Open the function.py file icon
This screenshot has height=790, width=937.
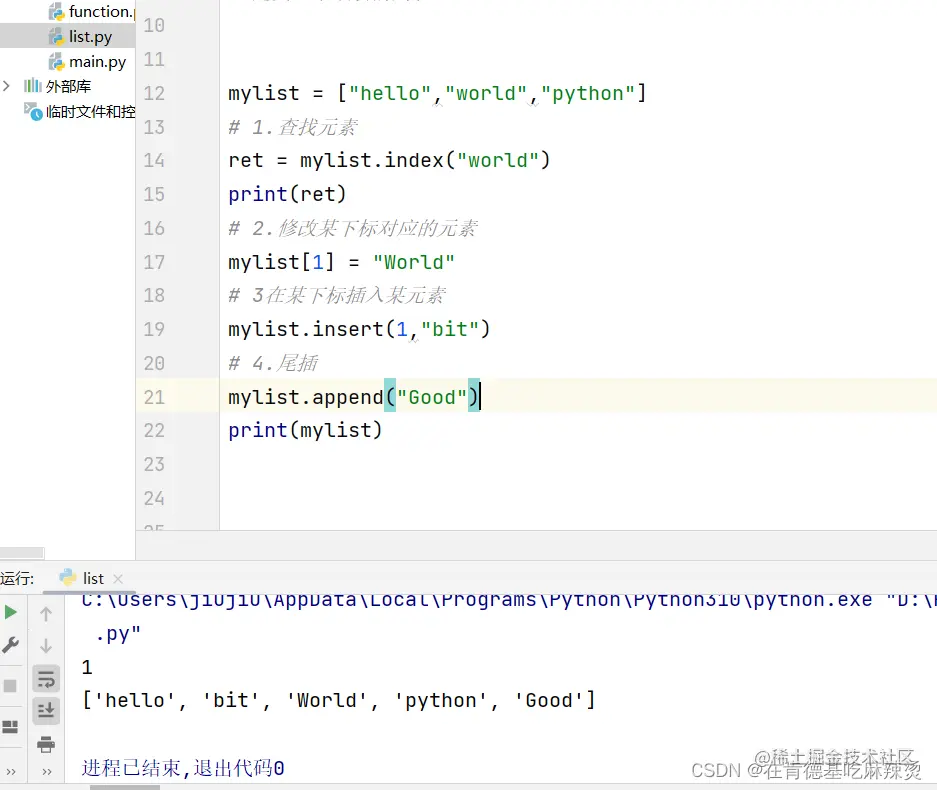(56, 11)
